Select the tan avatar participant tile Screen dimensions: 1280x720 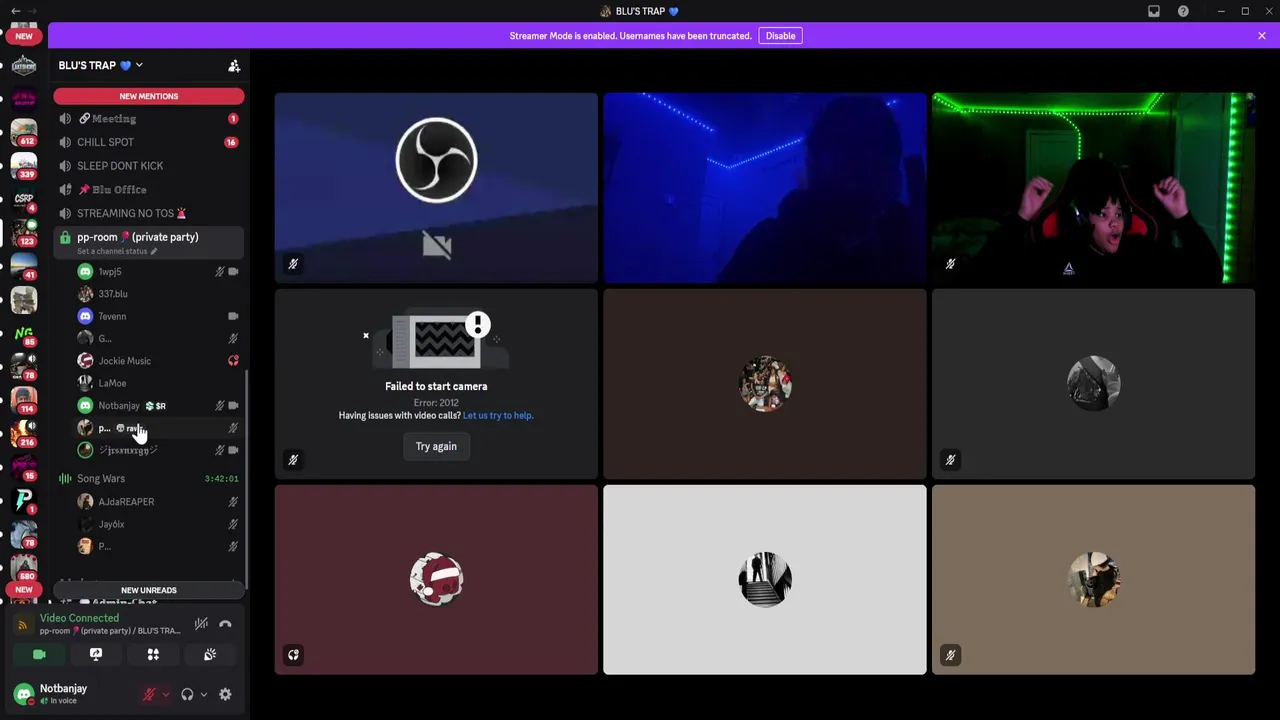[x=1093, y=580]
